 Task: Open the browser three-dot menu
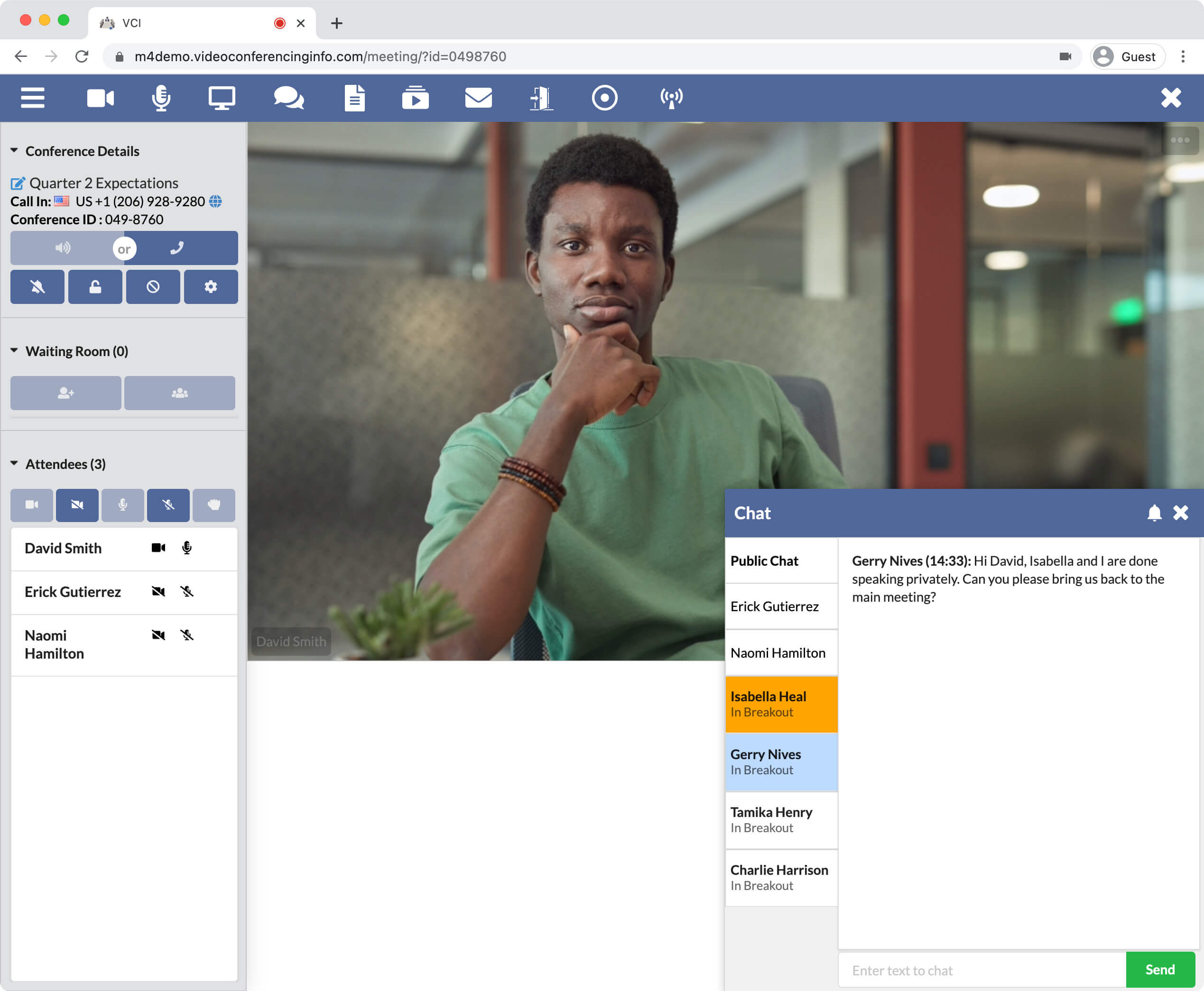pyautogui.click(x=1183, y=56)
